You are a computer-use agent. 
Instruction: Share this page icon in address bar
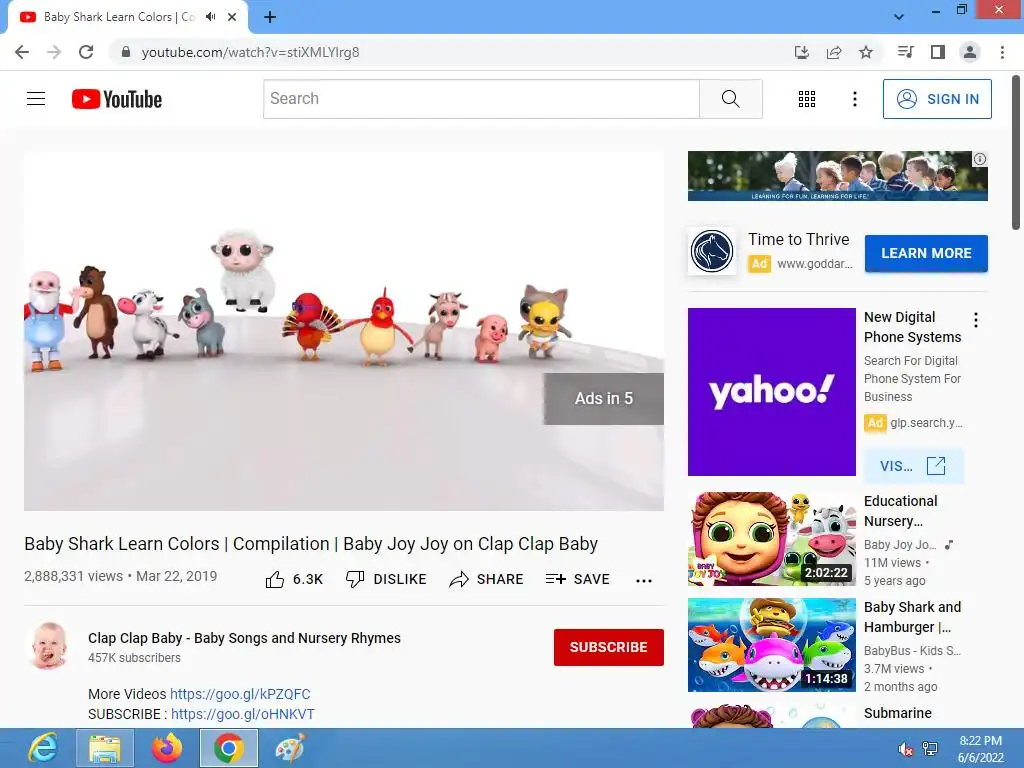tap(834, 52)
